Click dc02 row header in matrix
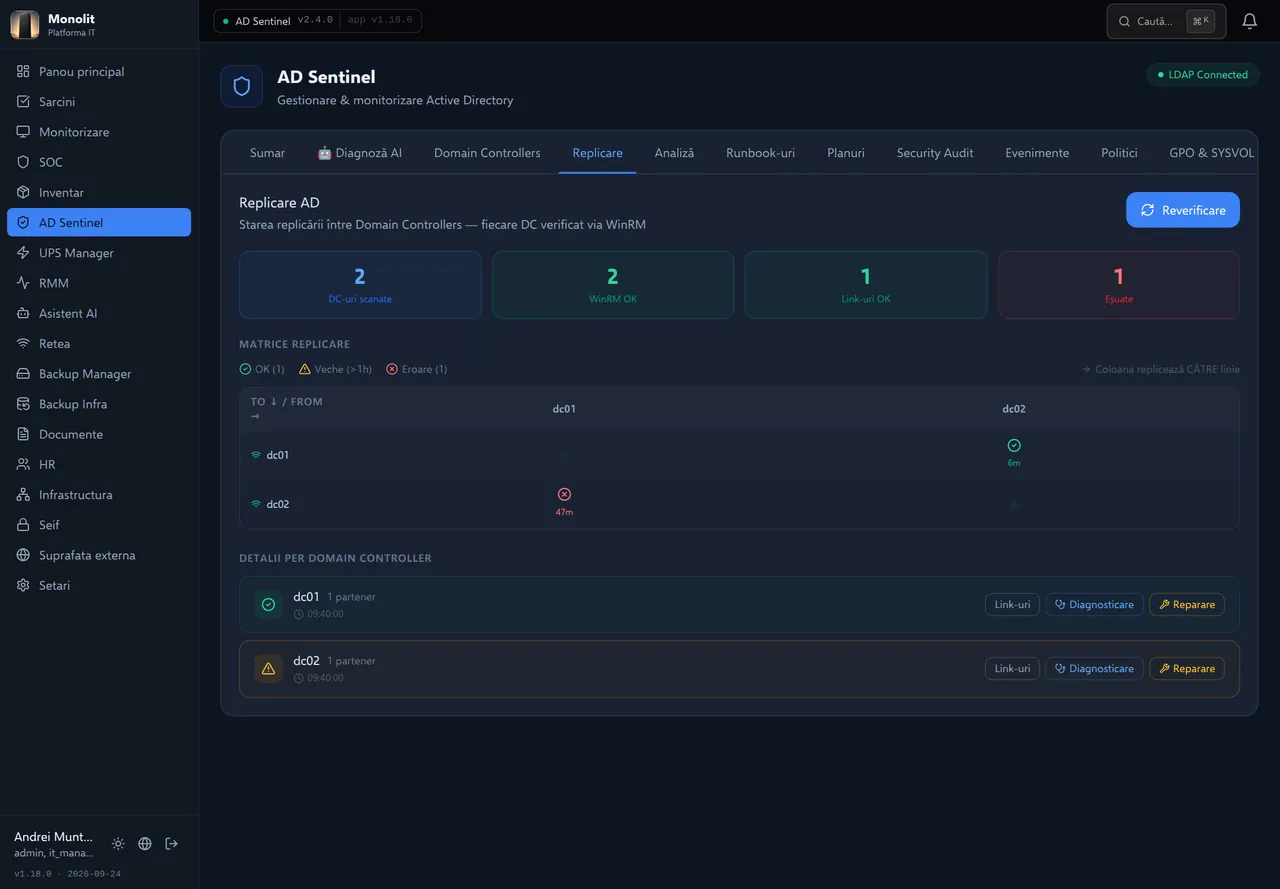 (x=270, y=504)
